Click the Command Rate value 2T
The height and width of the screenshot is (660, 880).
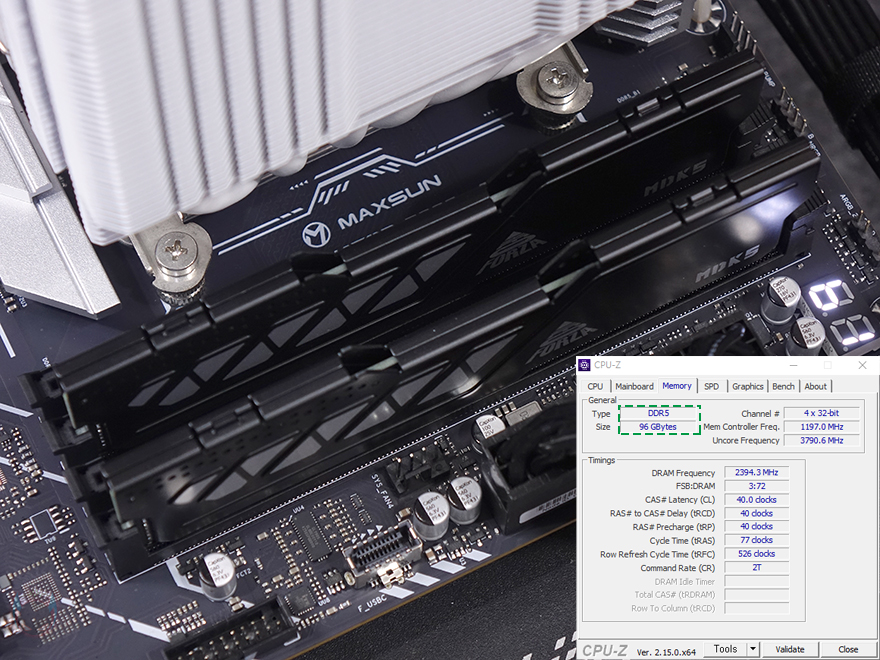(x=757, y=567)
